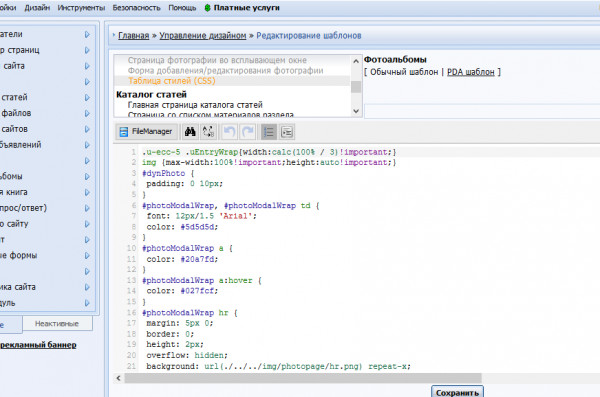The width and height of the screenshot is (600, 397).
Task: Open the Дизайн menu
Action: point(37,8)
